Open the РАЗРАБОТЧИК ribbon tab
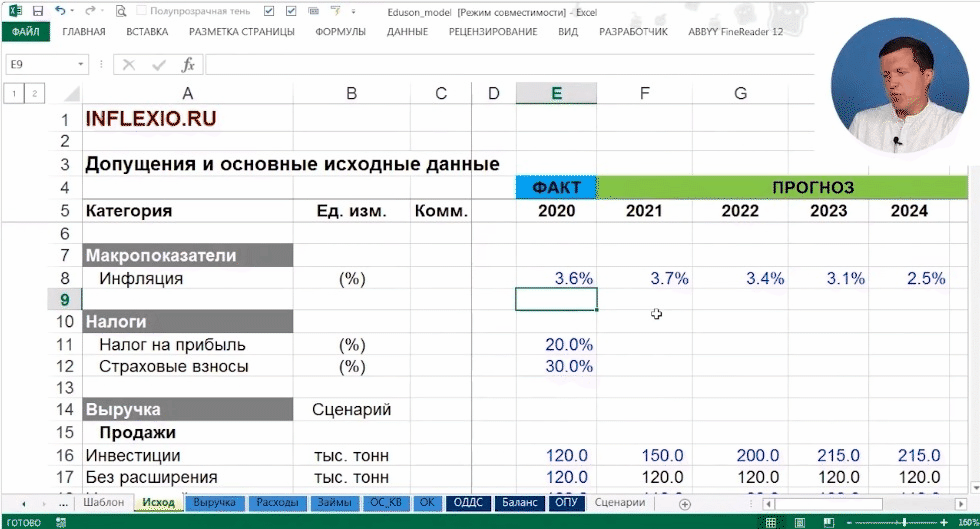Viewport: 980px width, 529px height. [x=633, y=31]
